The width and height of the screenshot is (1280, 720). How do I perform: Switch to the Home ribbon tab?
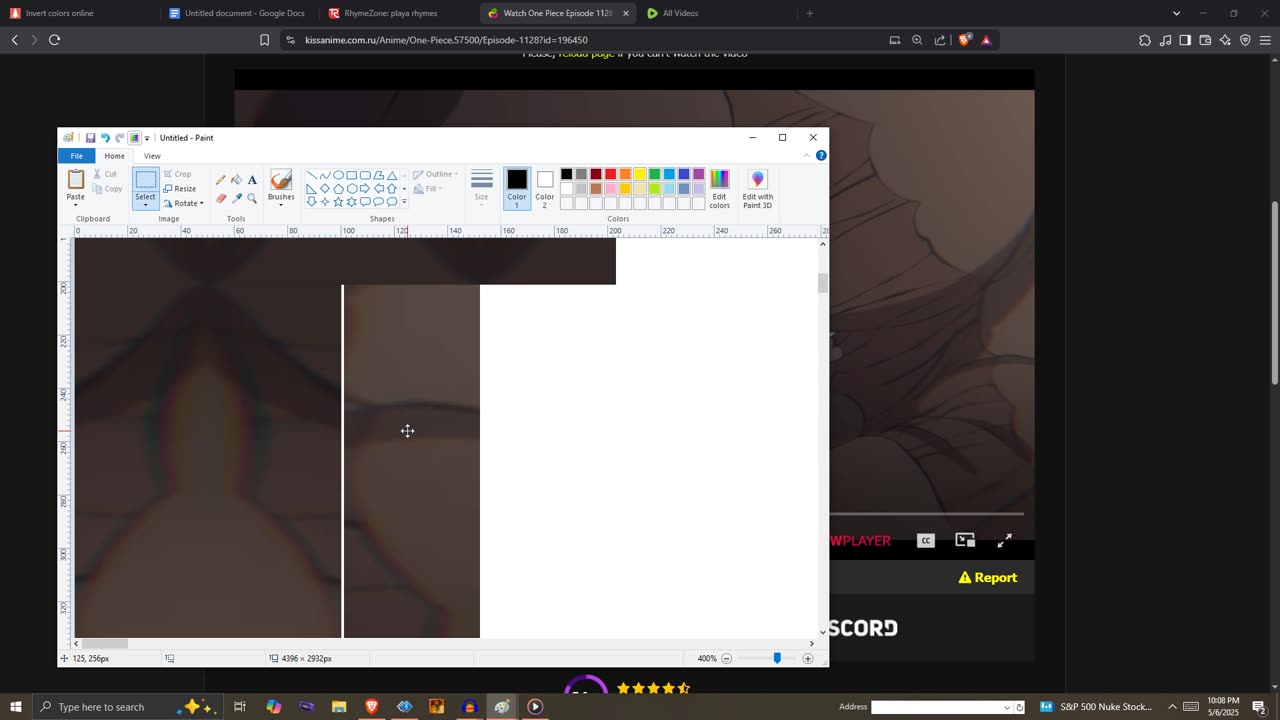[115, 156]
